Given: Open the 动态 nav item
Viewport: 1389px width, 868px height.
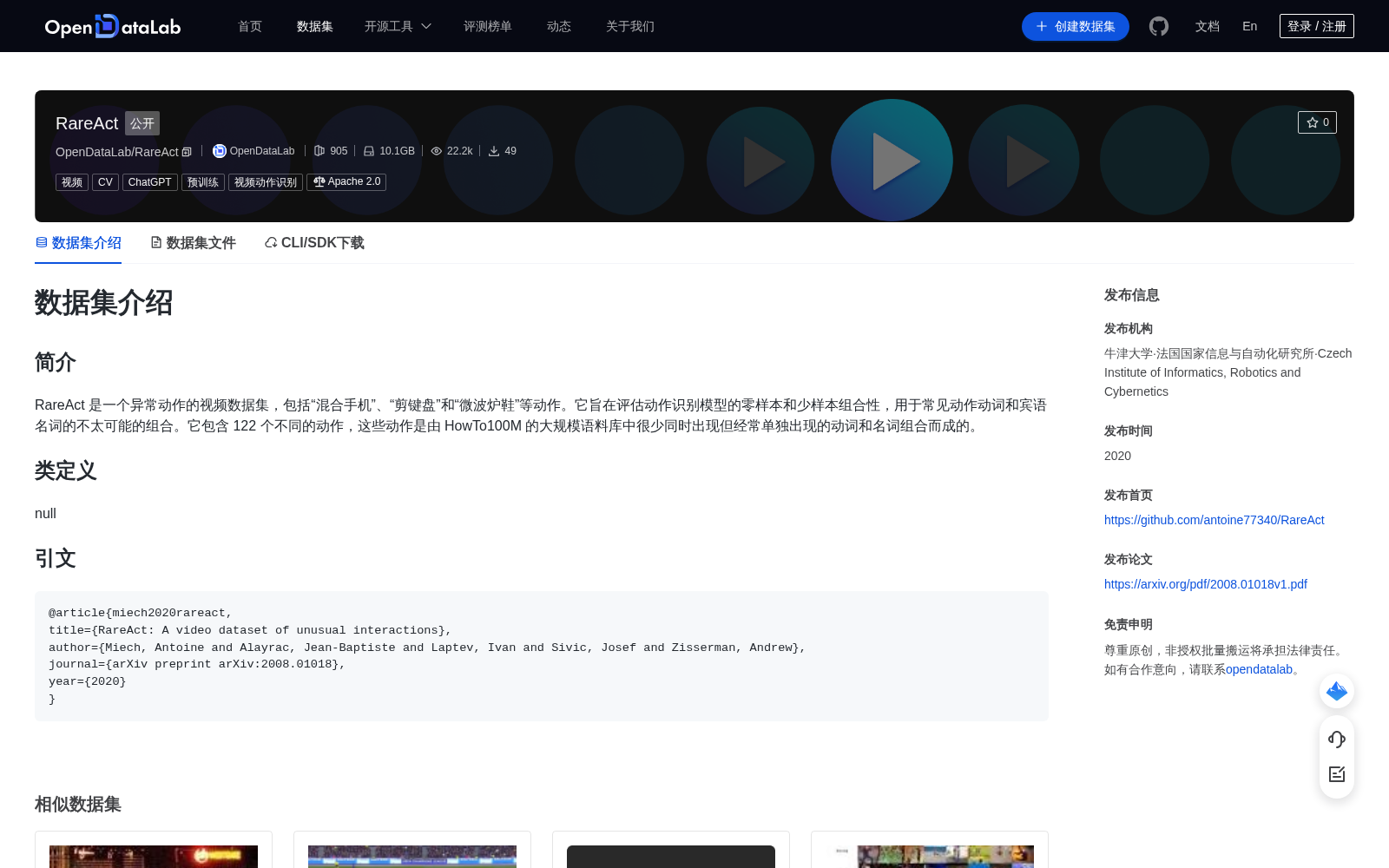Looking at the screenshot, I should 559,26.
